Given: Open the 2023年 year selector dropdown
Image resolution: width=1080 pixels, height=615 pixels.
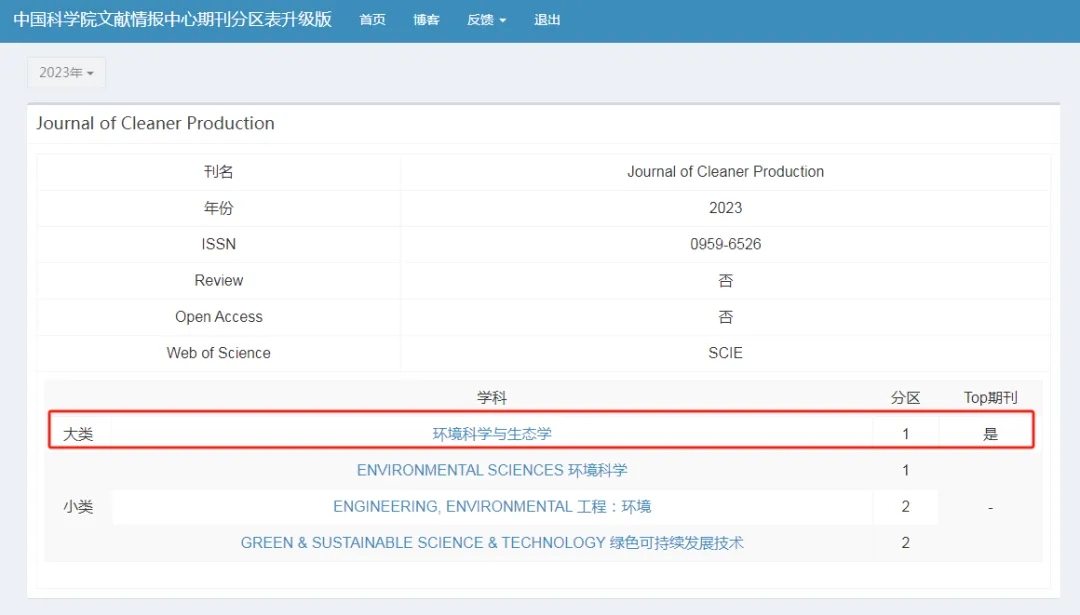Looking at the screenshot, I should pos(66,73).
